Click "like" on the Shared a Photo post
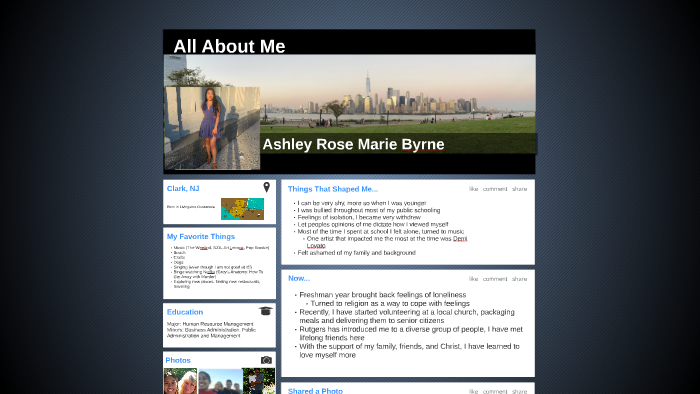The width and height of the screenshot is (700, 394). [474, 391]
